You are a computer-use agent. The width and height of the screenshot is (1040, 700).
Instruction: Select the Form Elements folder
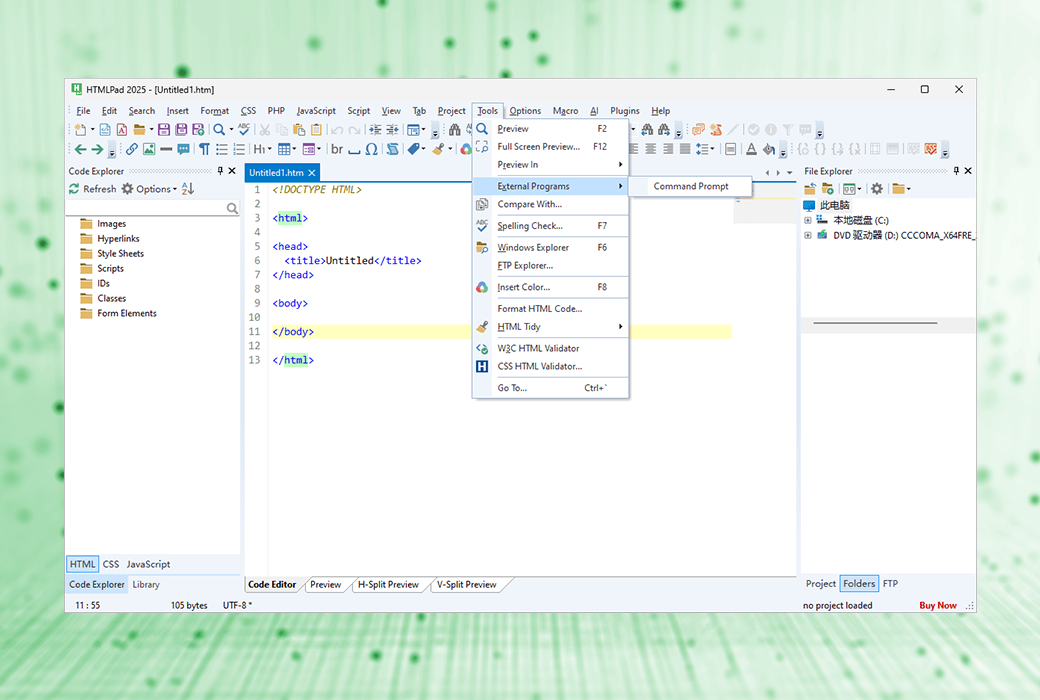click(x=119, y=313)
